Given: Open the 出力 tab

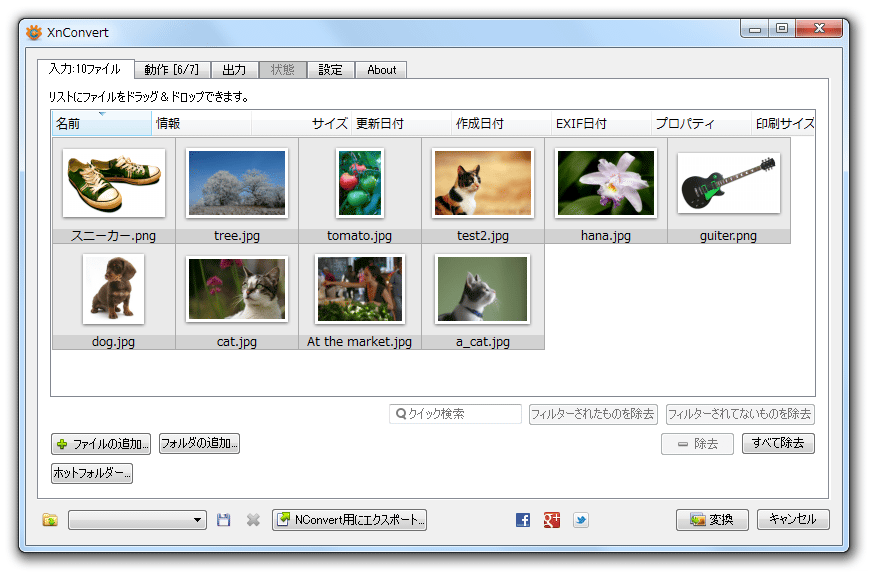Looking at the screenshot, I should pyautogui.click(x=234, y=70).
